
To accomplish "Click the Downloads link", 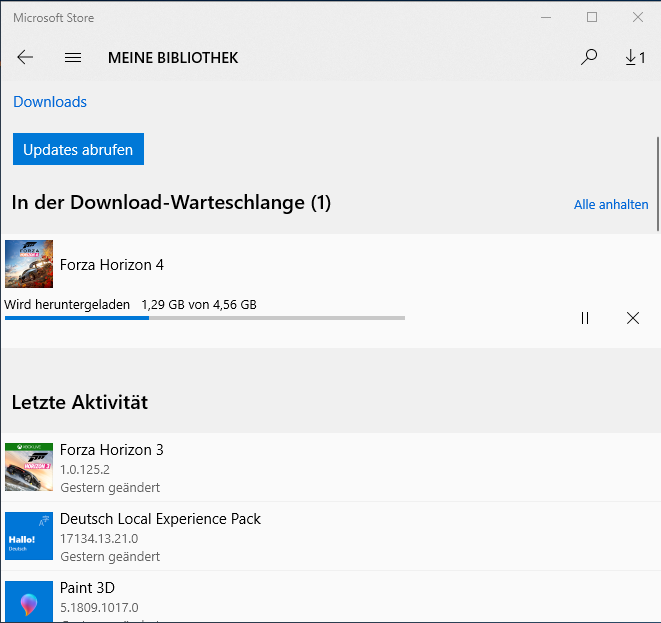I will [50, 102].
